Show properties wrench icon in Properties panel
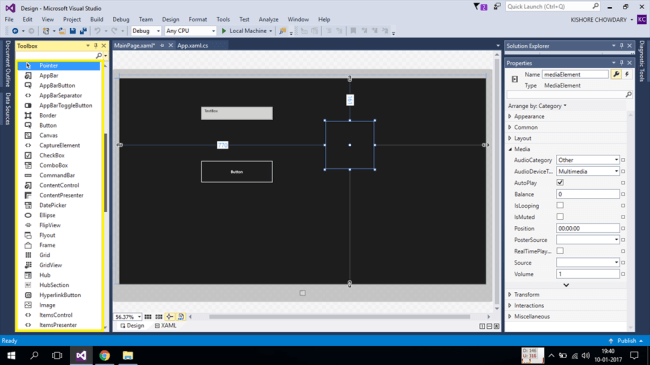The image size is (650, 365). (616, 74)
